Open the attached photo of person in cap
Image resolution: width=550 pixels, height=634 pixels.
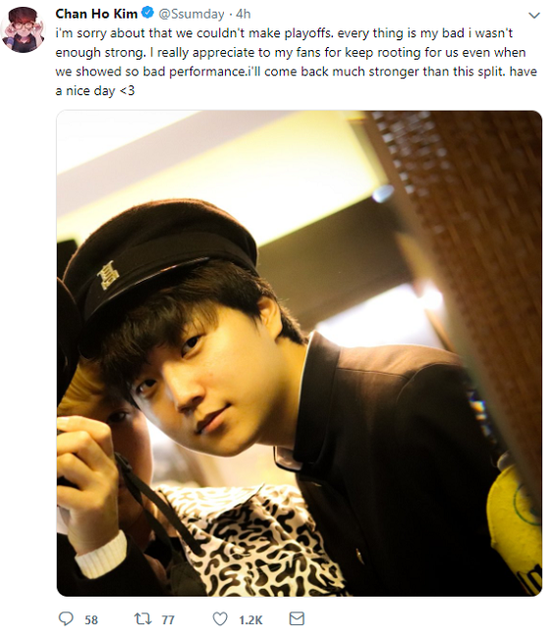click(x=299, y=353)
